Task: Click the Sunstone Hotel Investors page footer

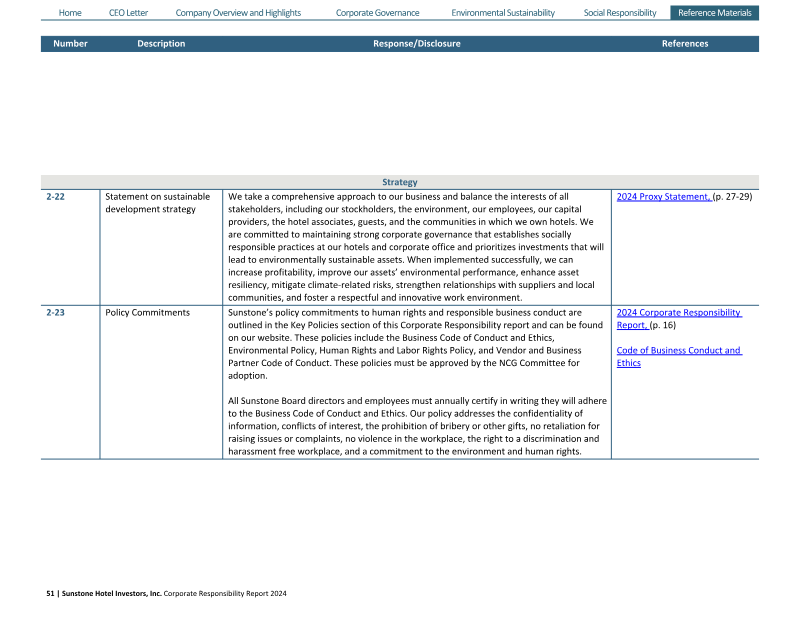Action: tap(167, 593)
